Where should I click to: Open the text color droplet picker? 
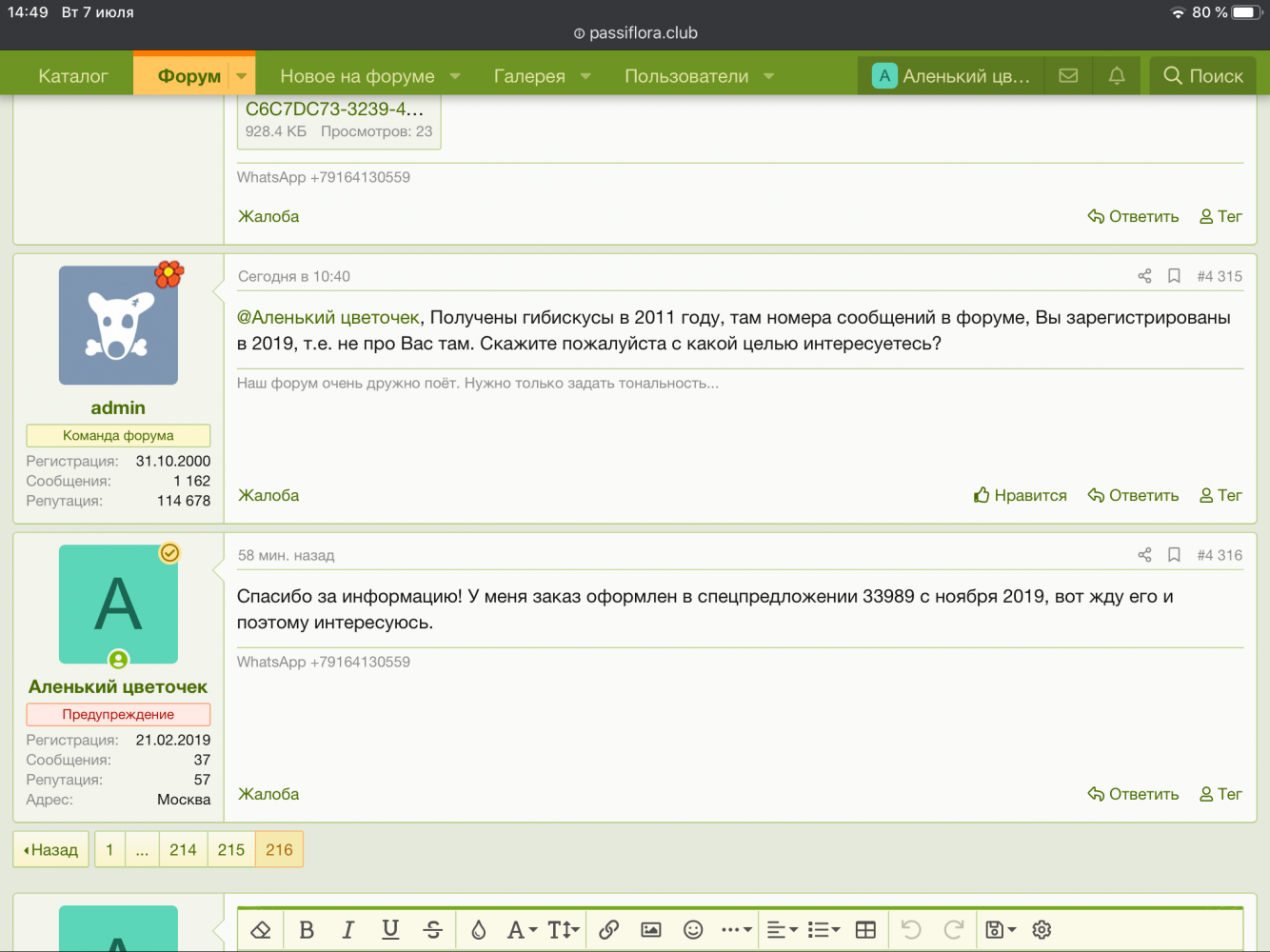pos(479,930)
